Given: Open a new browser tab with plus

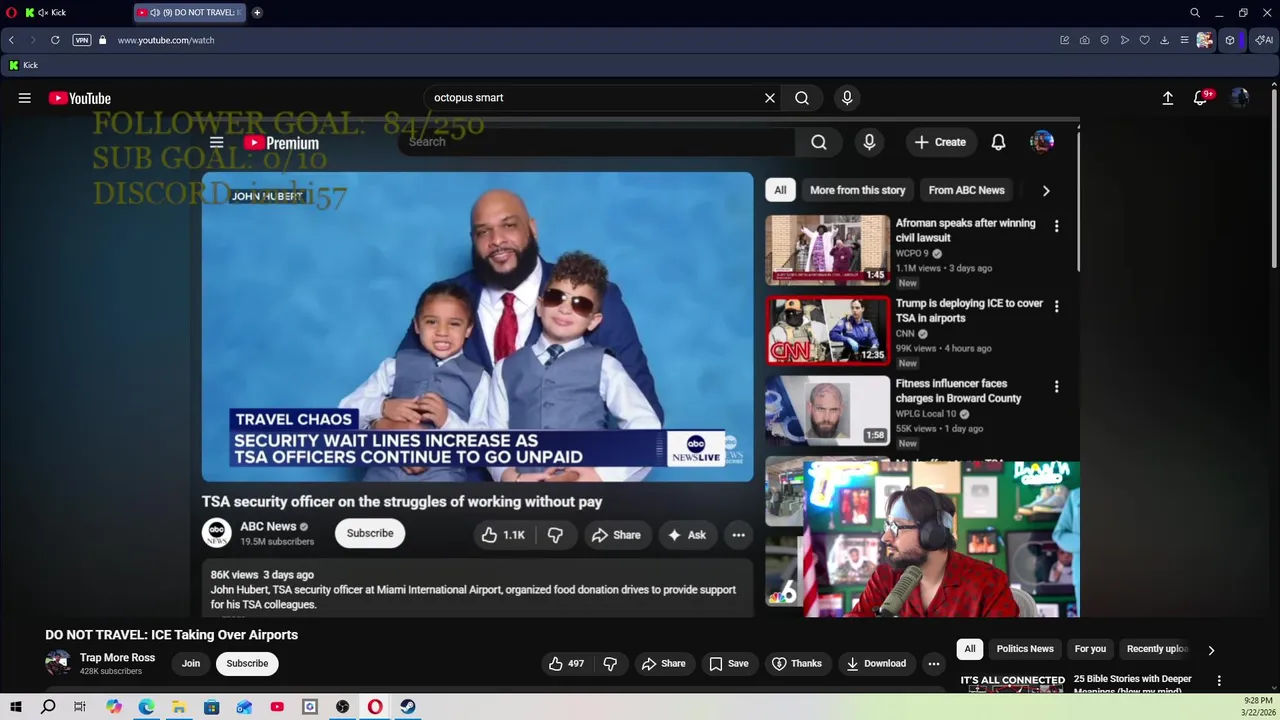Looking at the screenshot, I should [x=257, y=12].
